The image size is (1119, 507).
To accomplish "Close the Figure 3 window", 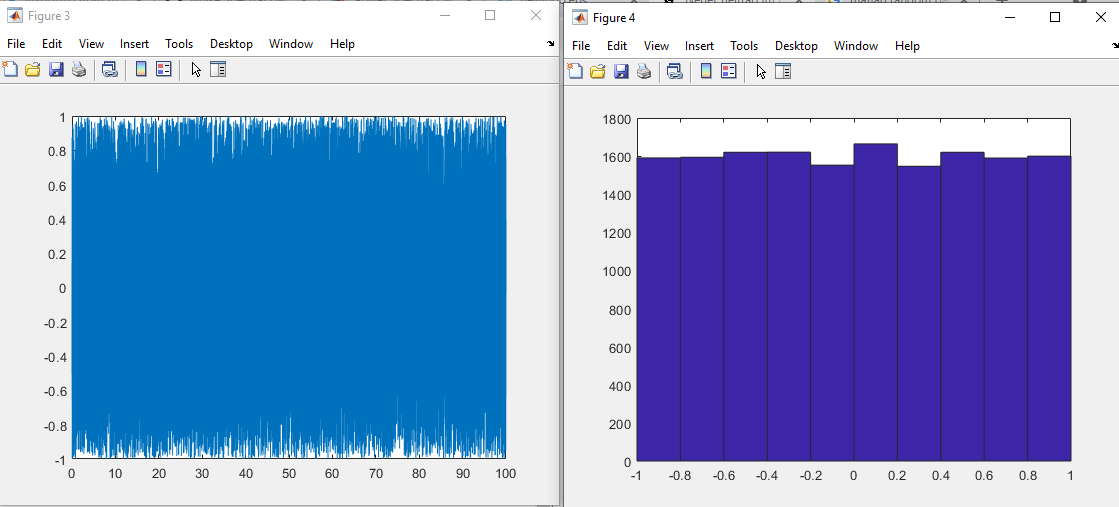I will 536,15.
